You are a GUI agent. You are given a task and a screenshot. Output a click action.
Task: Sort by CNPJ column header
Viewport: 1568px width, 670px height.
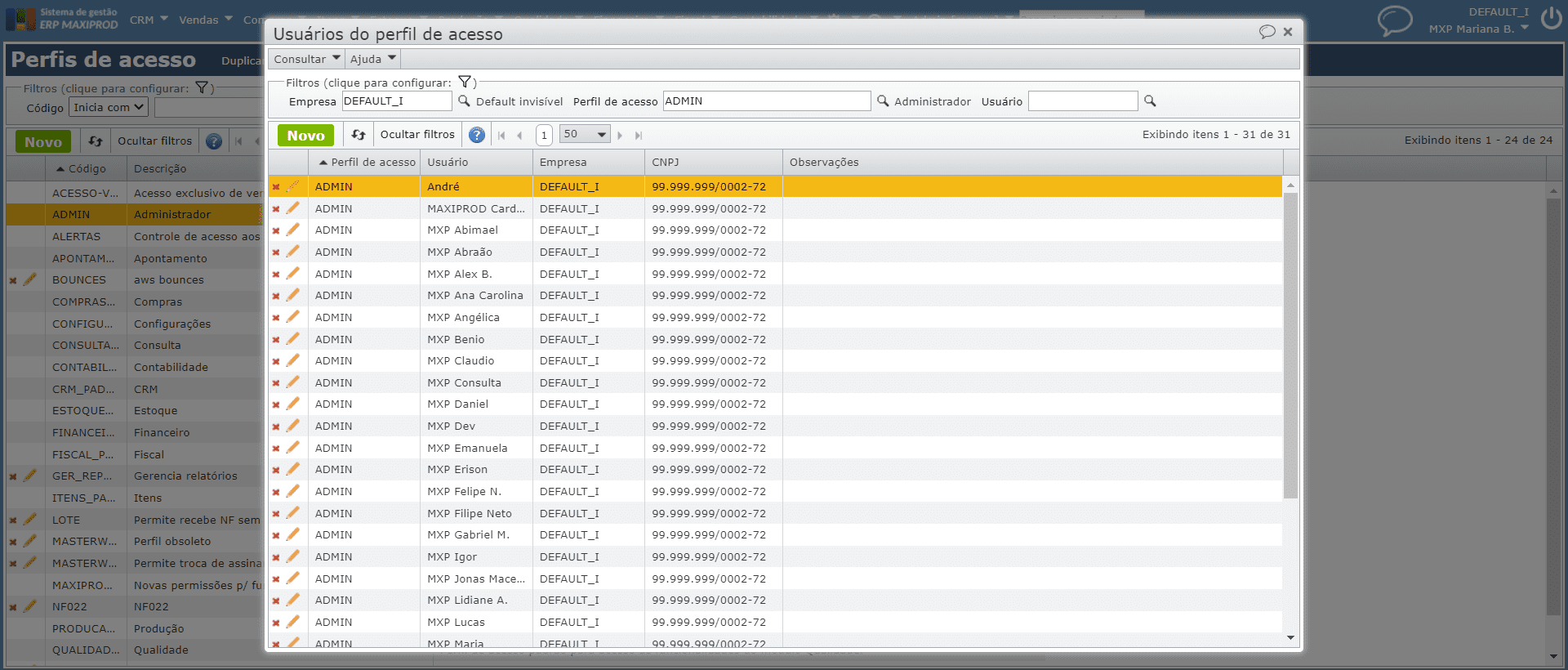713,163
